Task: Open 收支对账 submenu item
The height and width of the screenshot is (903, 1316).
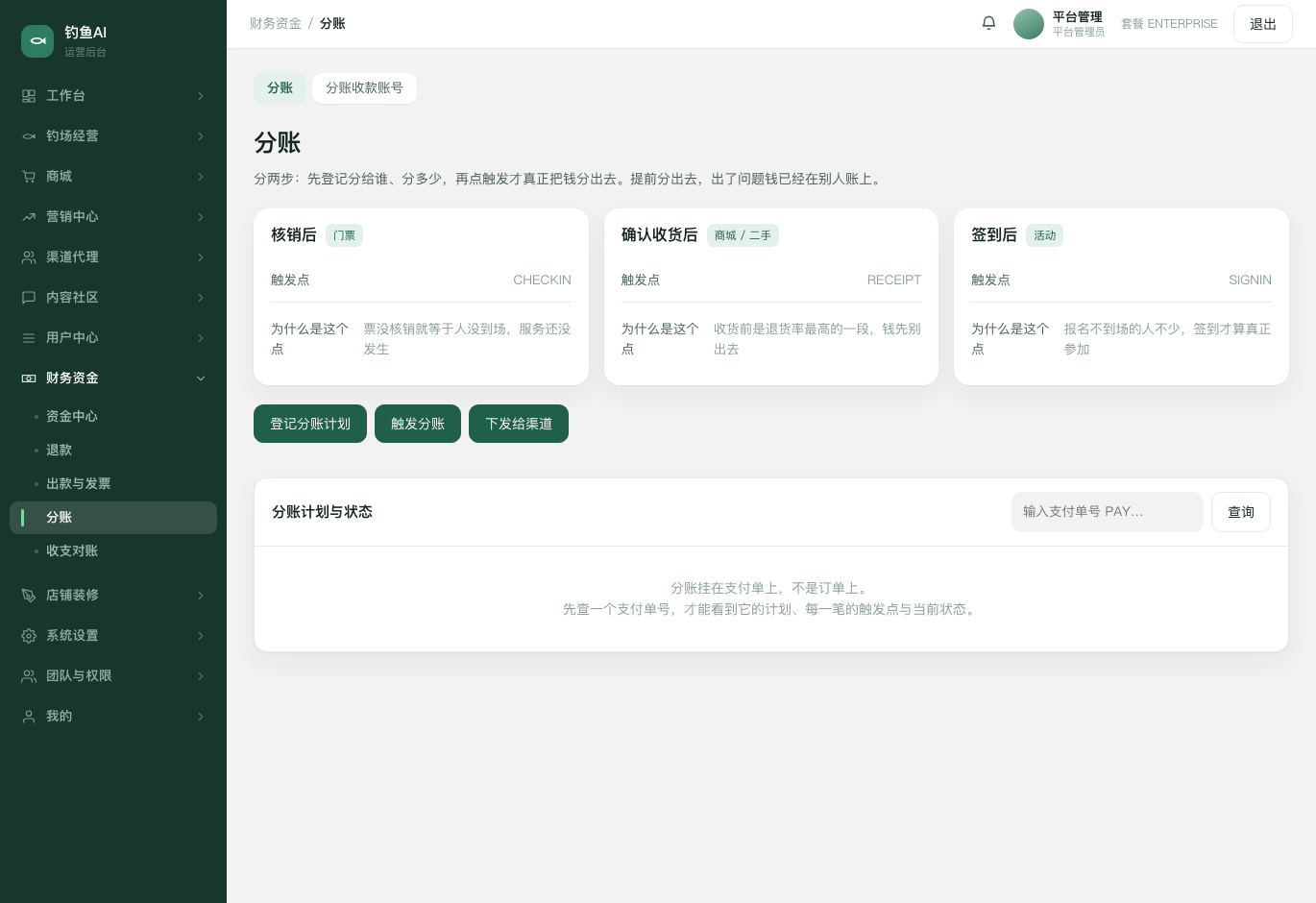Action: click(x=113, y=551)
